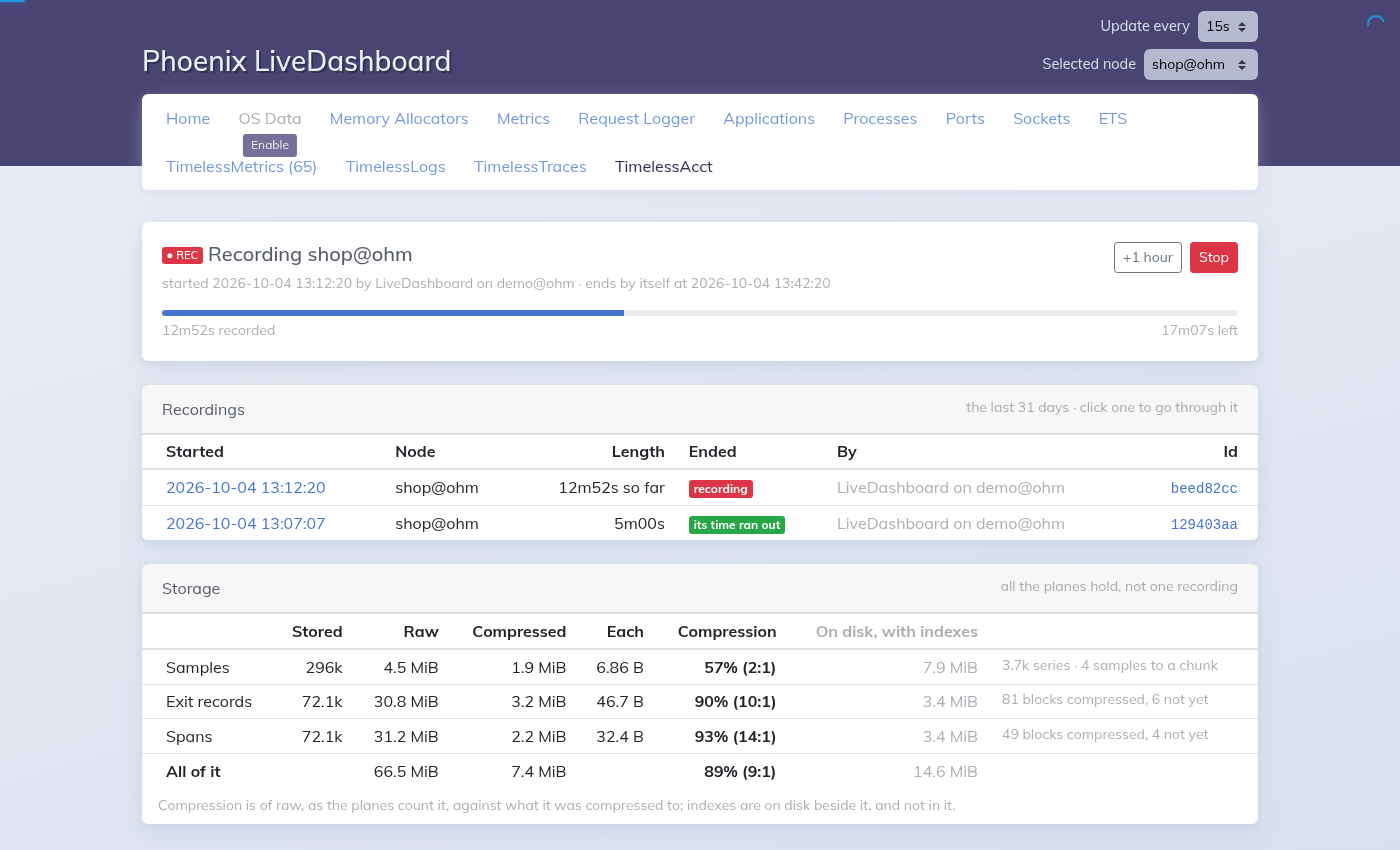This screenshot has width=1400, height=850.
Task: Enable OS Data with the Enable button
Action: (270, 145)
